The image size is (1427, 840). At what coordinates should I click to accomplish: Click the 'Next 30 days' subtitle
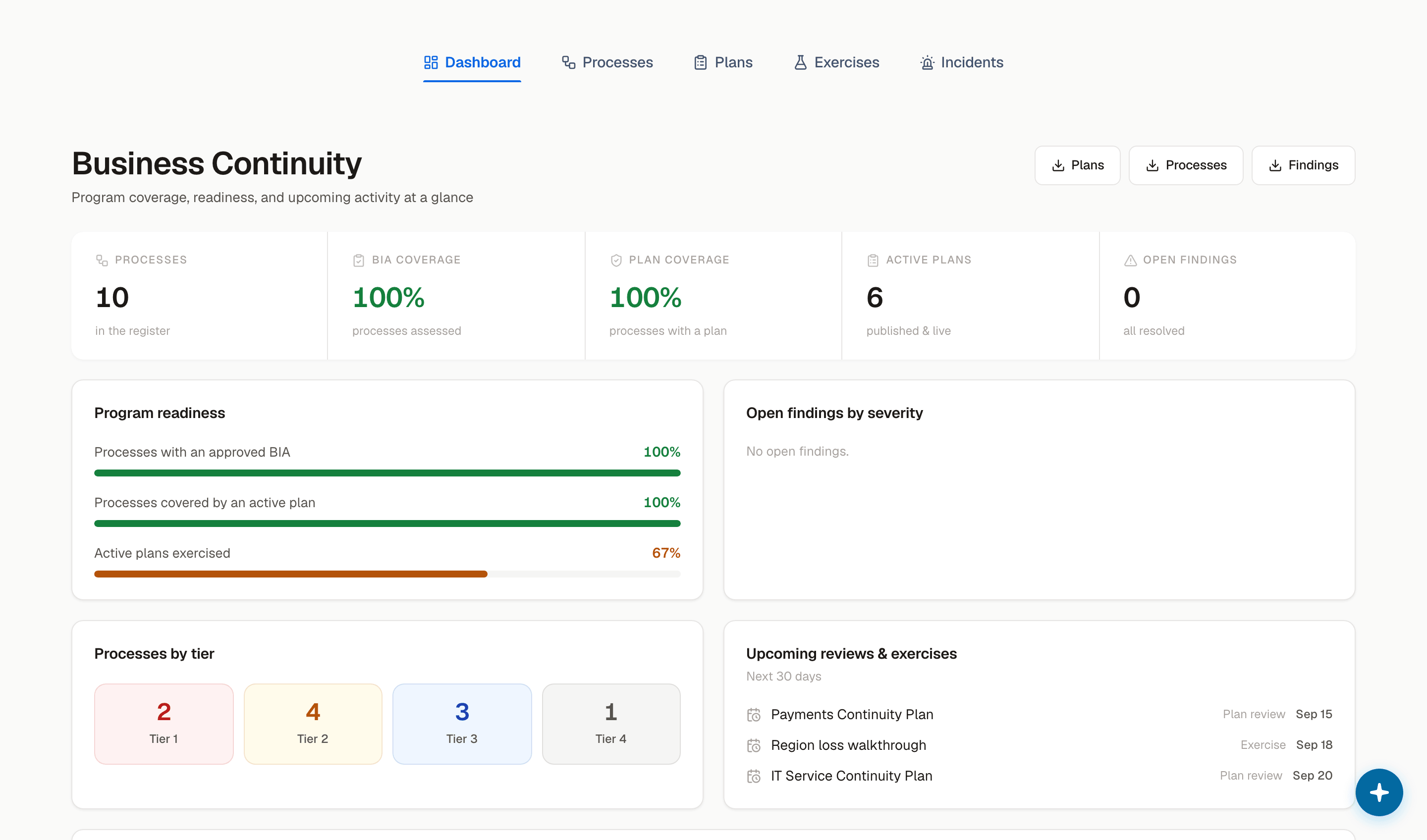(784, 677)
